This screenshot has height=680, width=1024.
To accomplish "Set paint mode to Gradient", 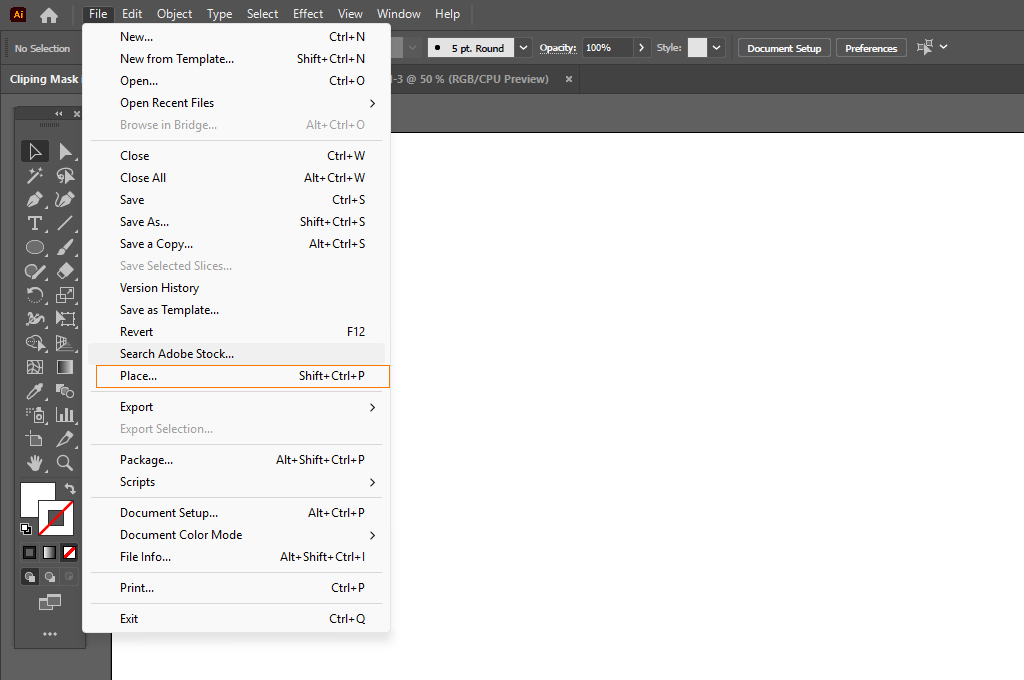I will (x=49, y=553).
